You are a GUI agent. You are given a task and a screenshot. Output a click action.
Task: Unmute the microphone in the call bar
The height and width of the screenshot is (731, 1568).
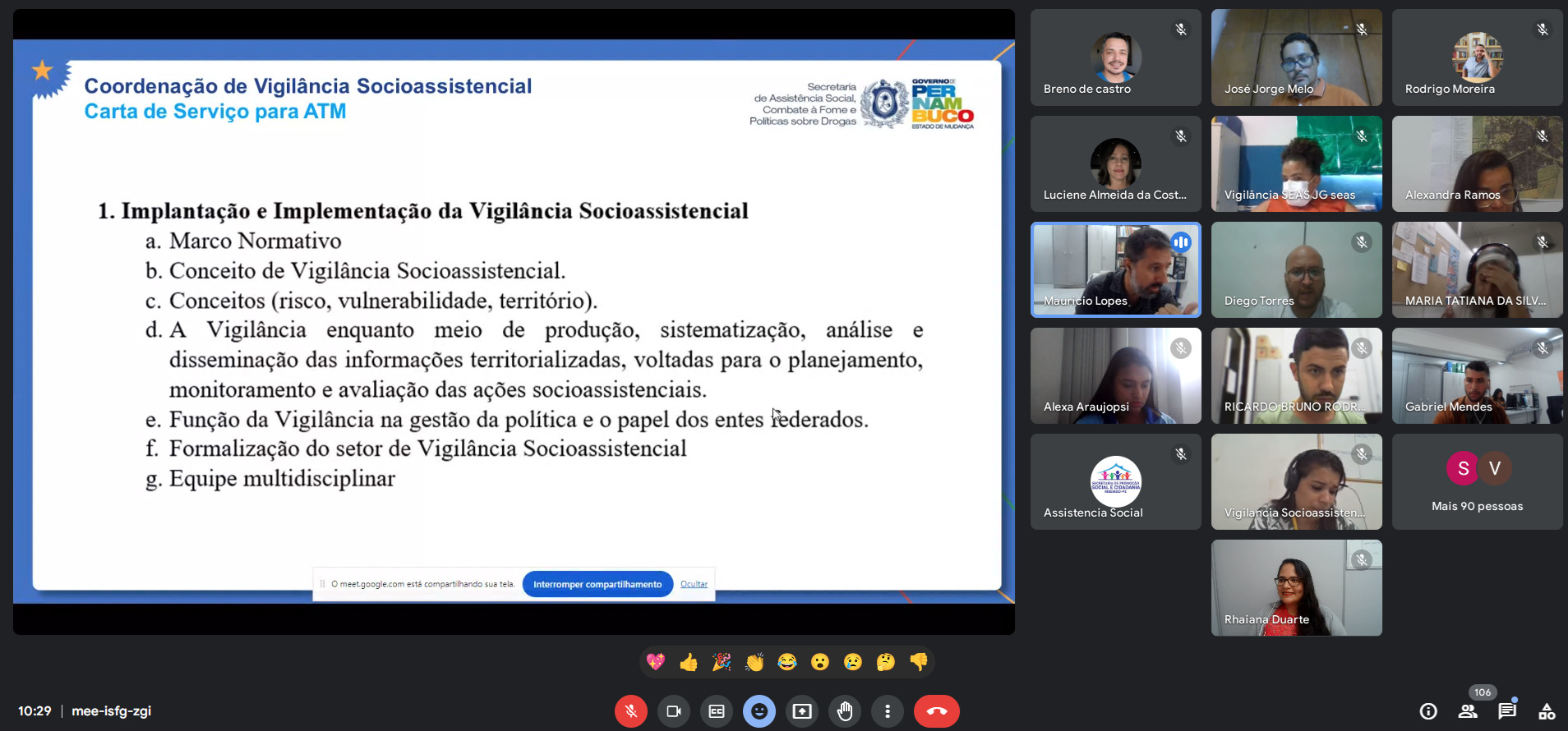(630, 711)
